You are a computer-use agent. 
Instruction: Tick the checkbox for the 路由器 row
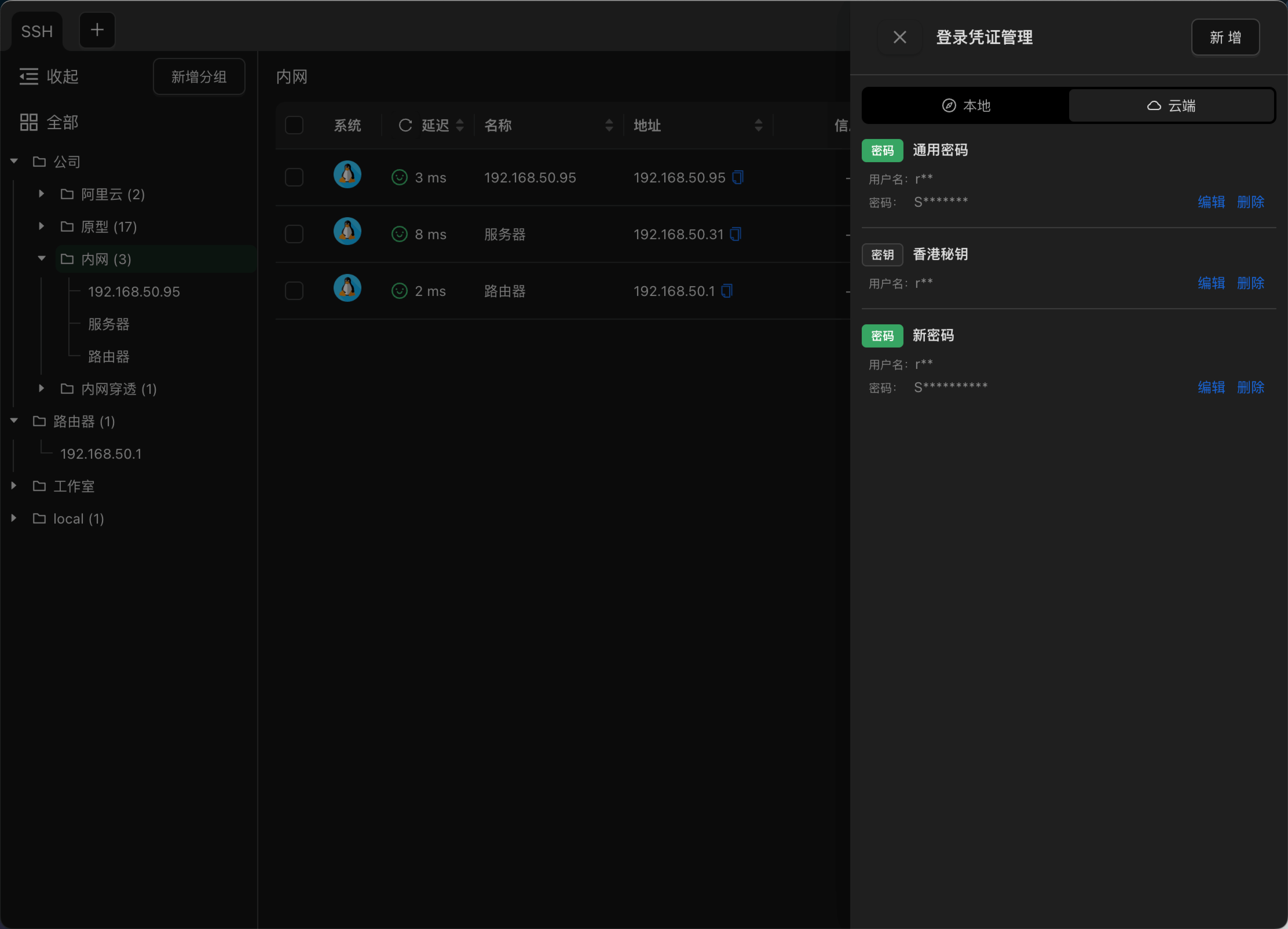pos(294,291)
